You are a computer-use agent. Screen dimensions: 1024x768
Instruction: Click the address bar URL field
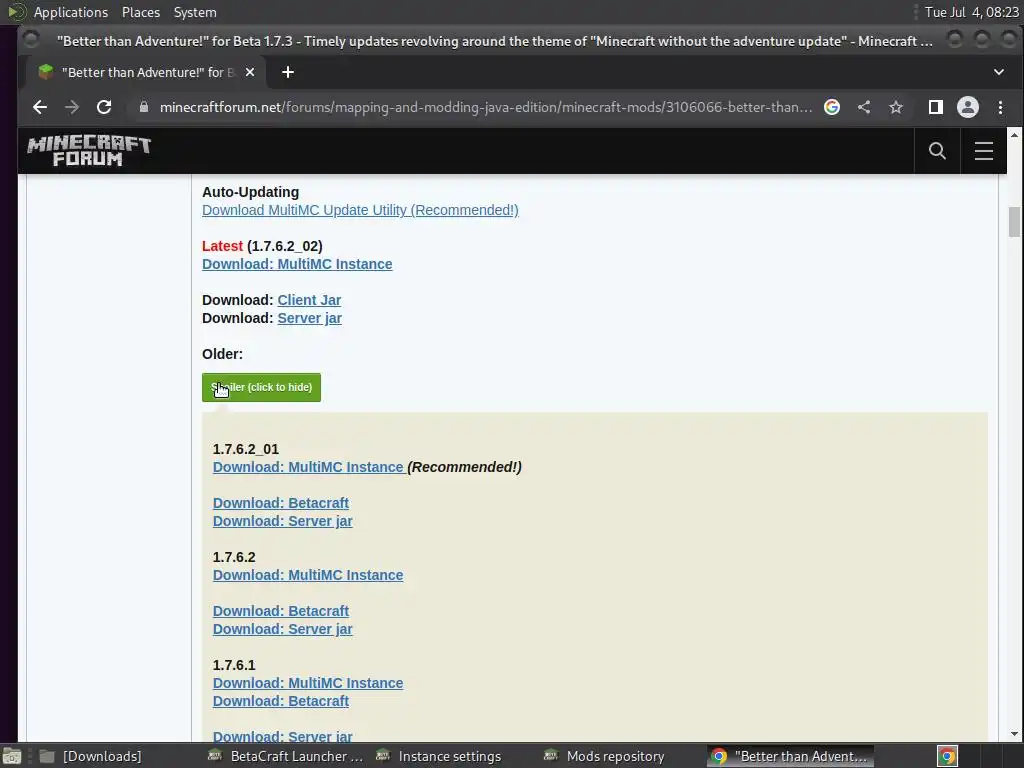click(x=486, y=107)
